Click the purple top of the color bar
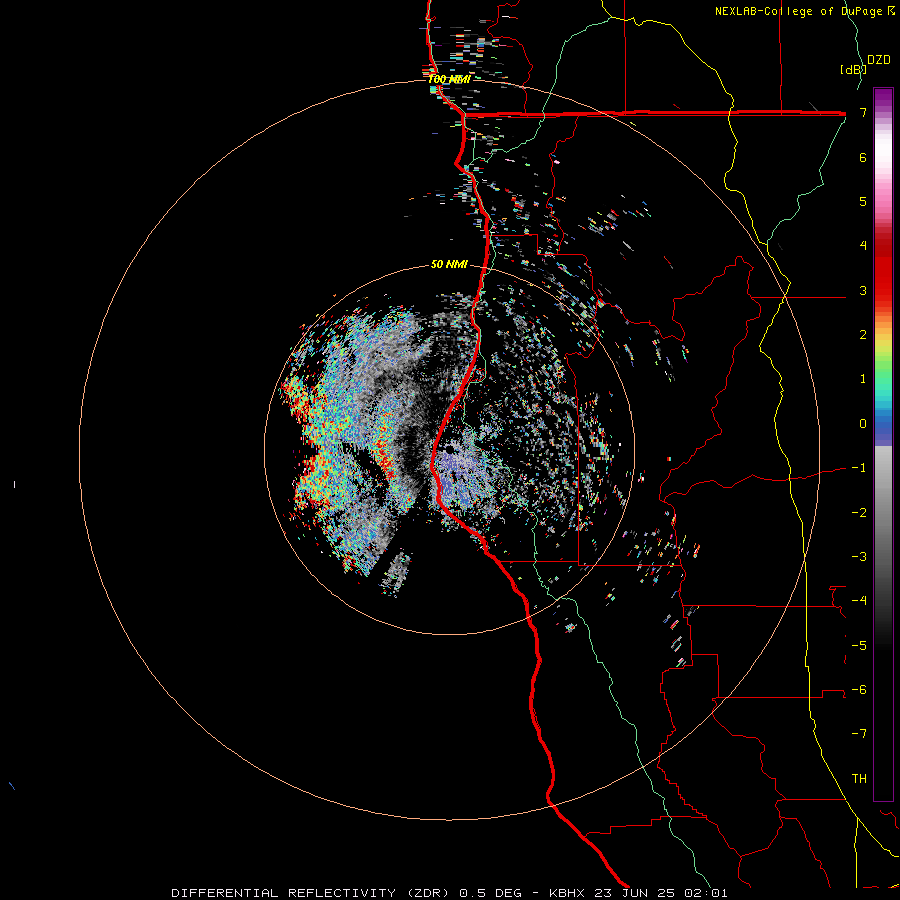This screenshot has width=900, height=900. pos(883,98)
